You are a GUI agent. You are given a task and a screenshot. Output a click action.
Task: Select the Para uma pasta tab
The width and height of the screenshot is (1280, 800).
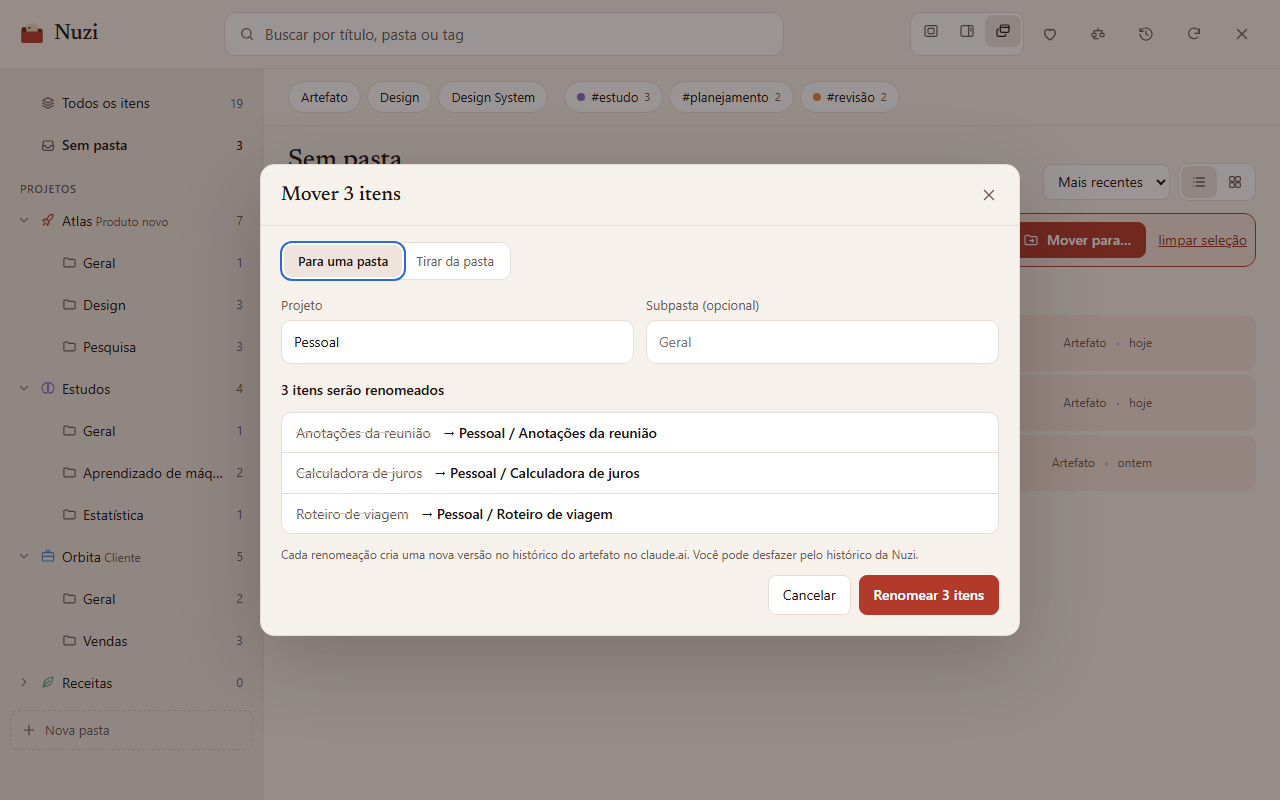(x=343, y=261)
